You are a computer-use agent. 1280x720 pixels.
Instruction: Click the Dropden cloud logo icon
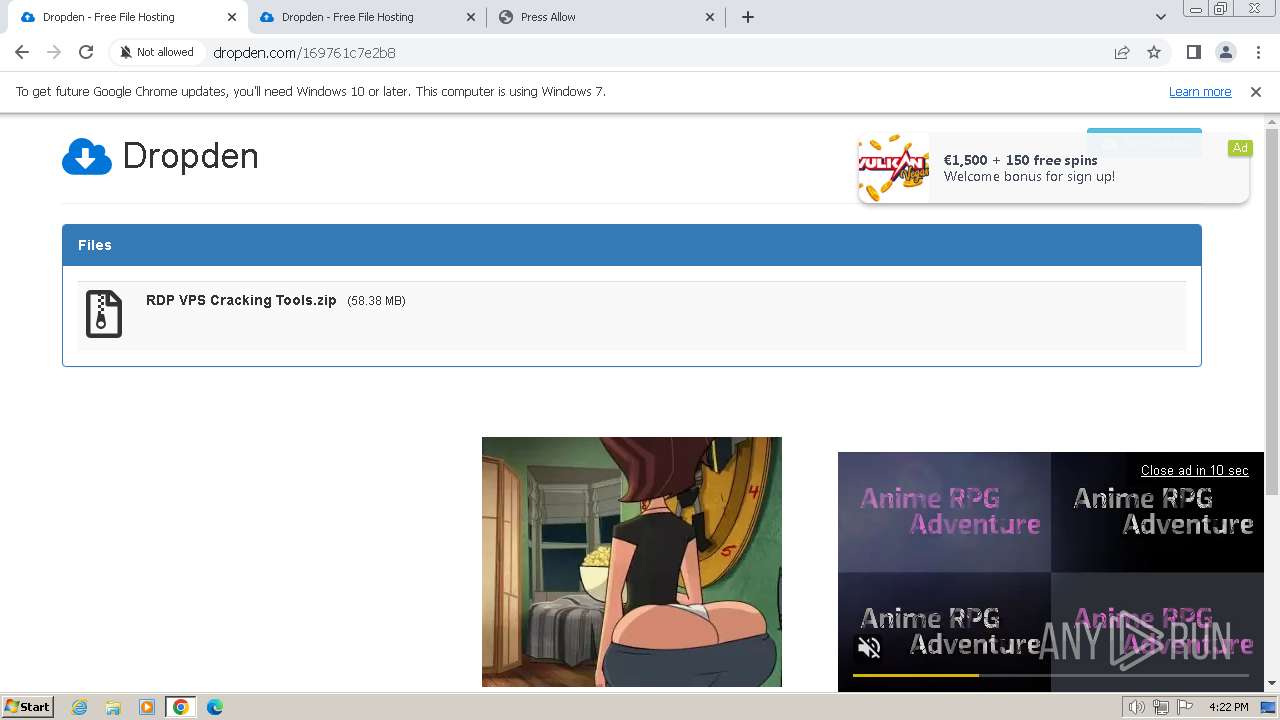click(87, 157)
